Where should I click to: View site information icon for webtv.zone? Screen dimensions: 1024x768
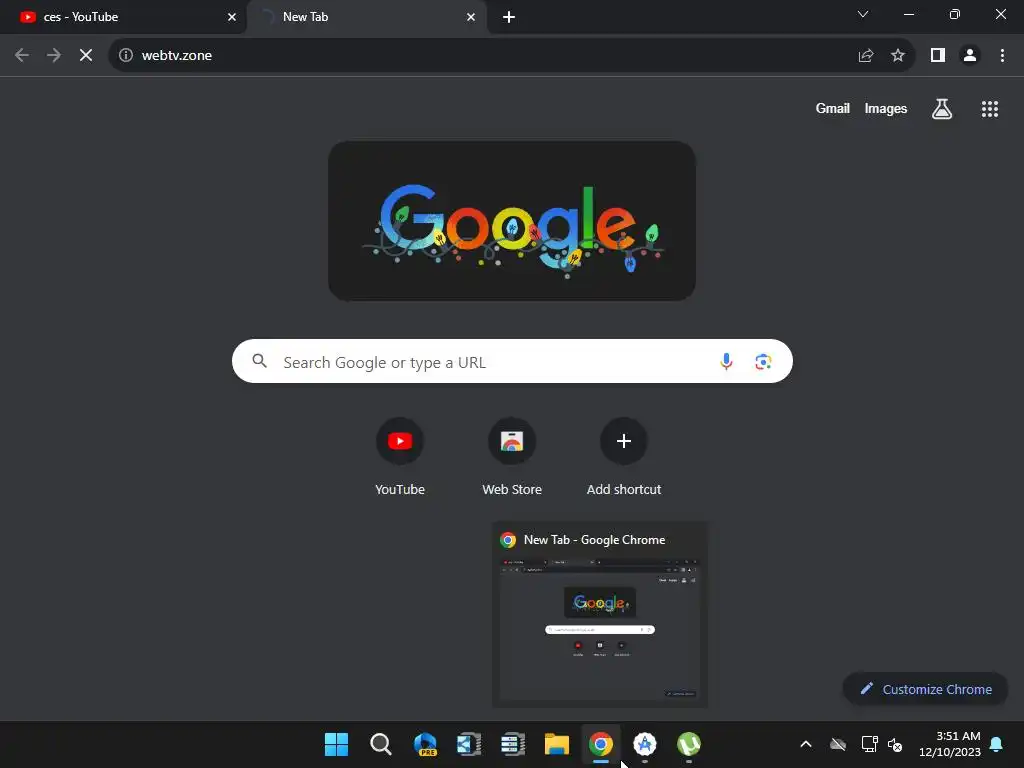[x=125, y=56]
